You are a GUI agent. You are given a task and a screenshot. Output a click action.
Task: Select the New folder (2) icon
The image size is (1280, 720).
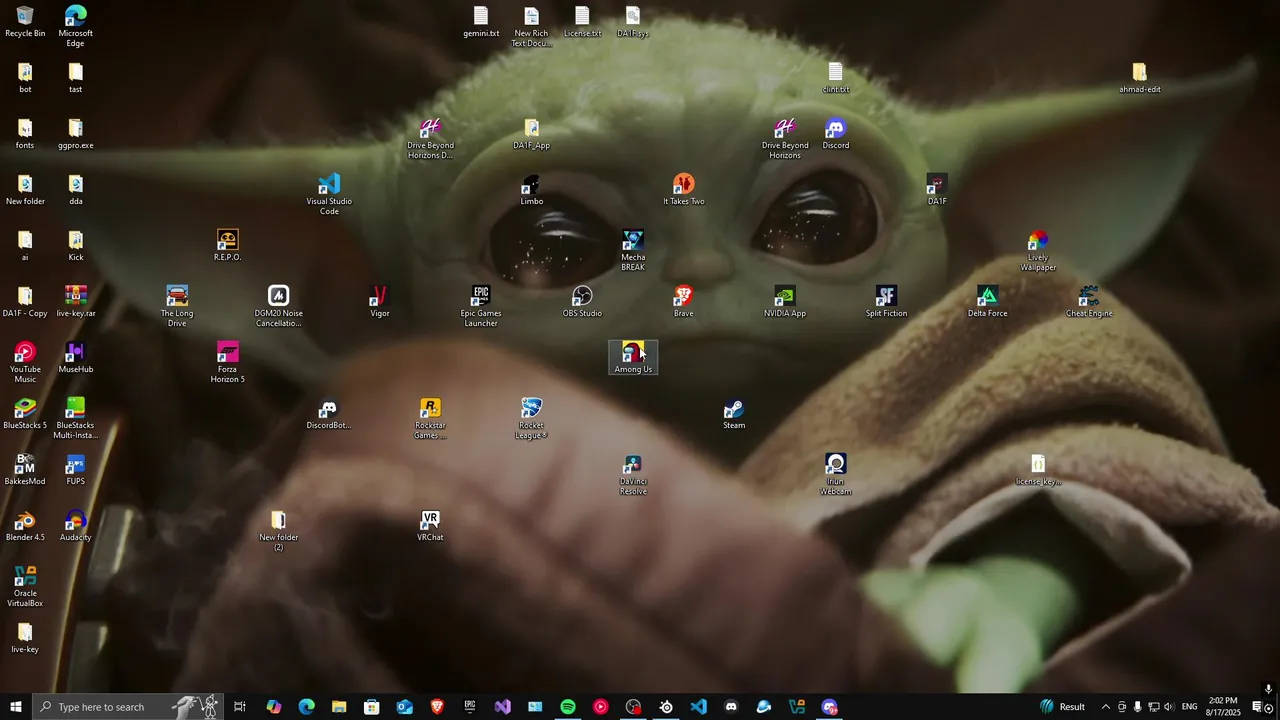coord(278,531)
